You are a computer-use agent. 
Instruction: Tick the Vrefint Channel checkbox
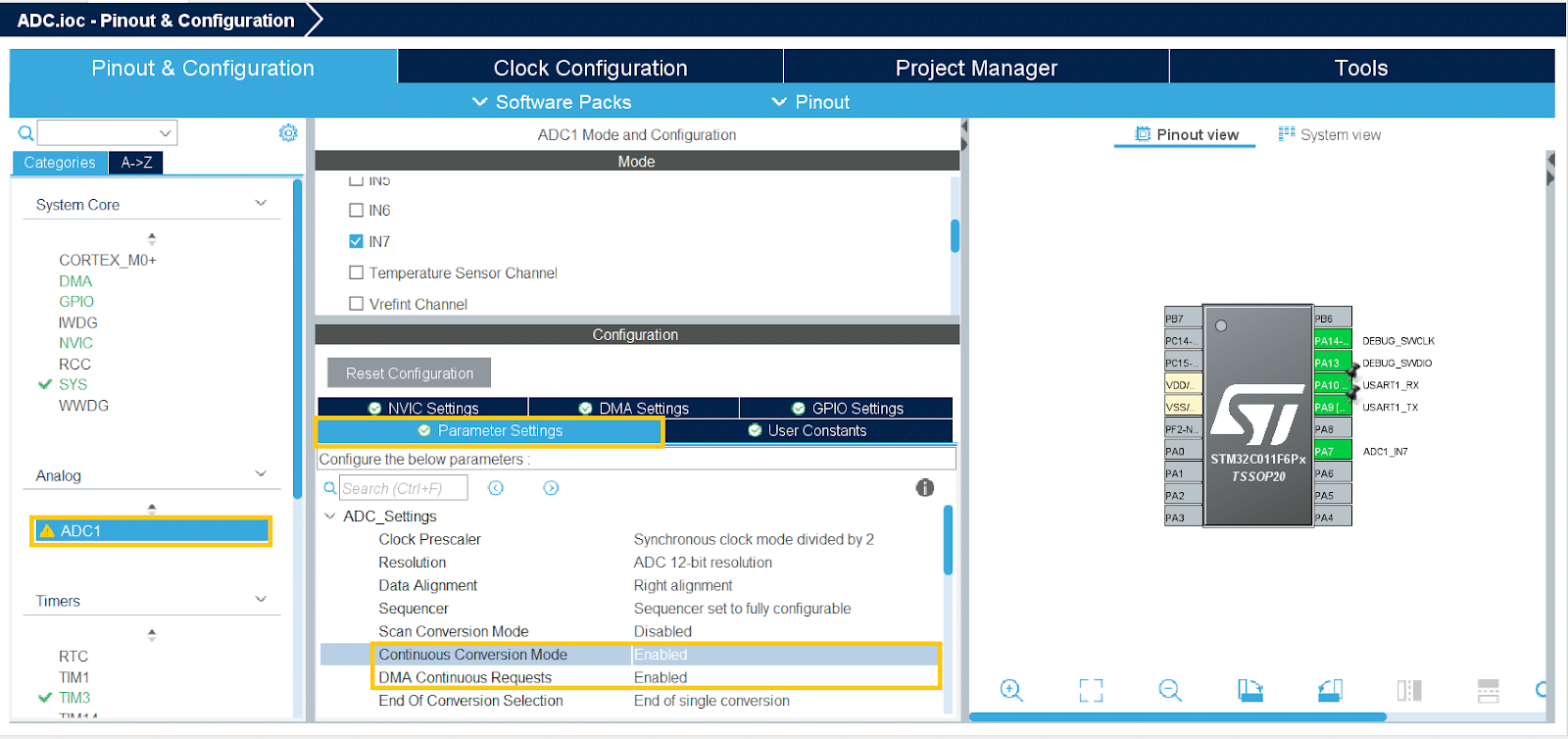[357, 304]
